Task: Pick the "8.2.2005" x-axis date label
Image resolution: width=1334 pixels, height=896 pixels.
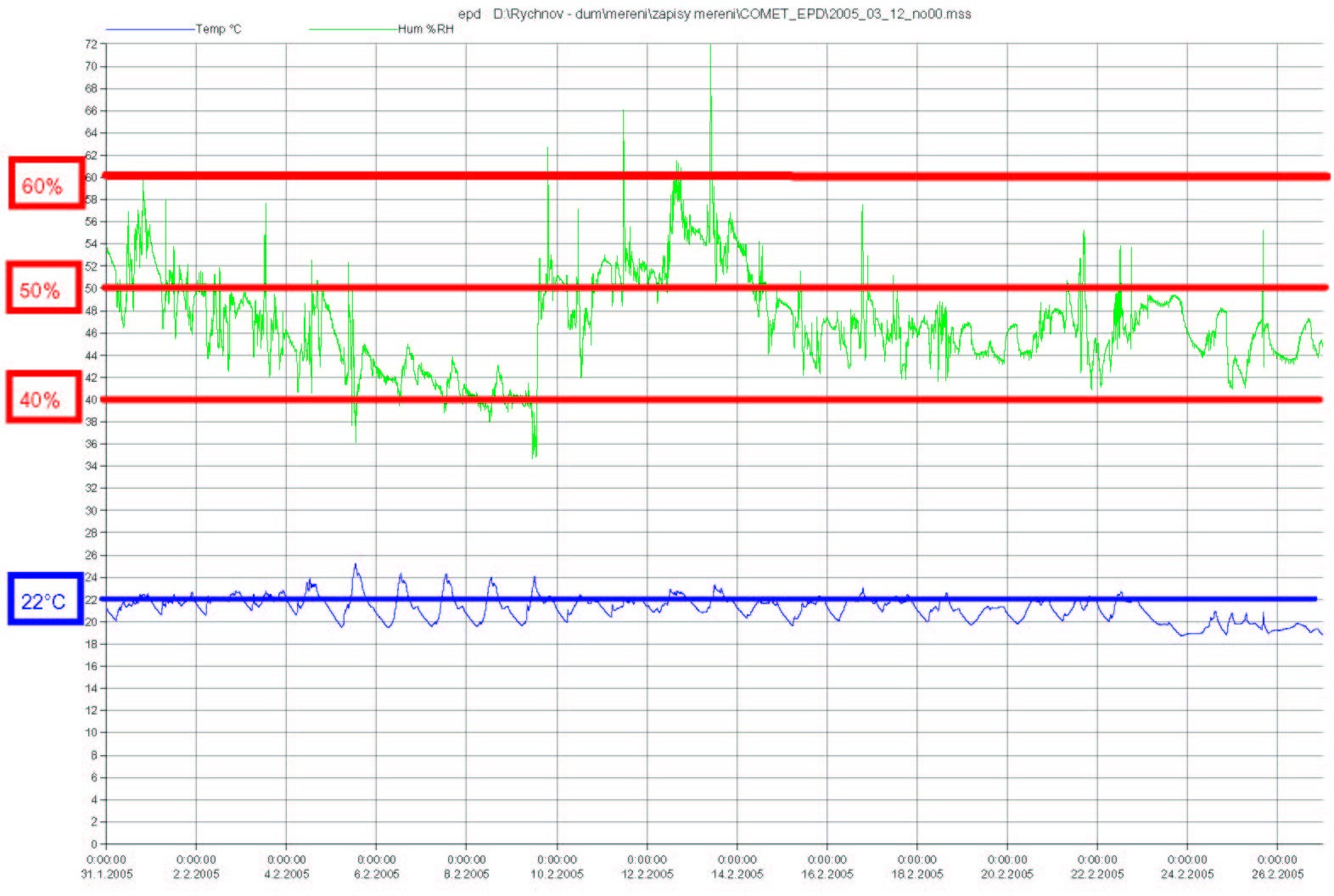Action: coord(467,874)
